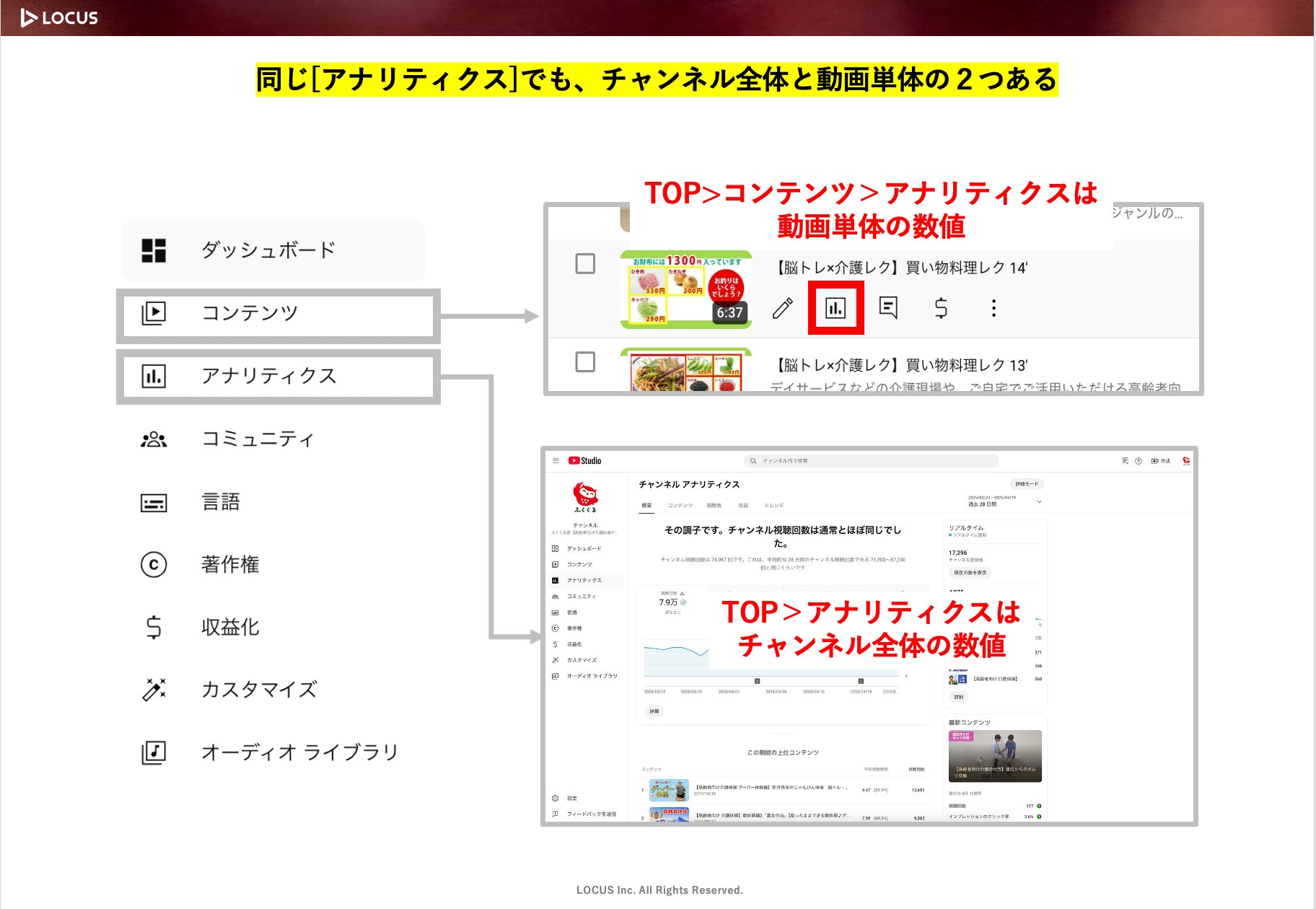Click the title 【脳トレ×介護レク】買い物料理レク 13'
Screen dimensions: 1316x909
tap(900, 365)
